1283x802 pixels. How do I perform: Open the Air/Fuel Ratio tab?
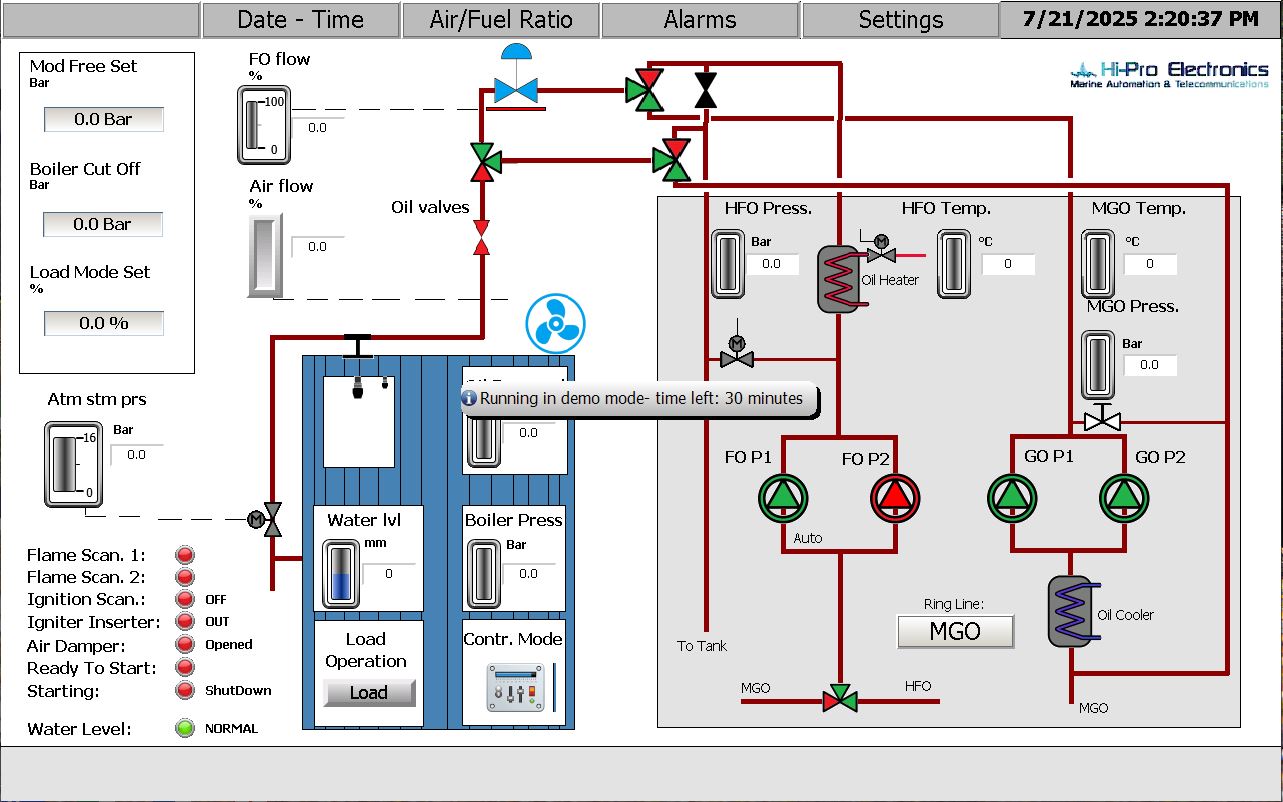click(x=501, y=19)
